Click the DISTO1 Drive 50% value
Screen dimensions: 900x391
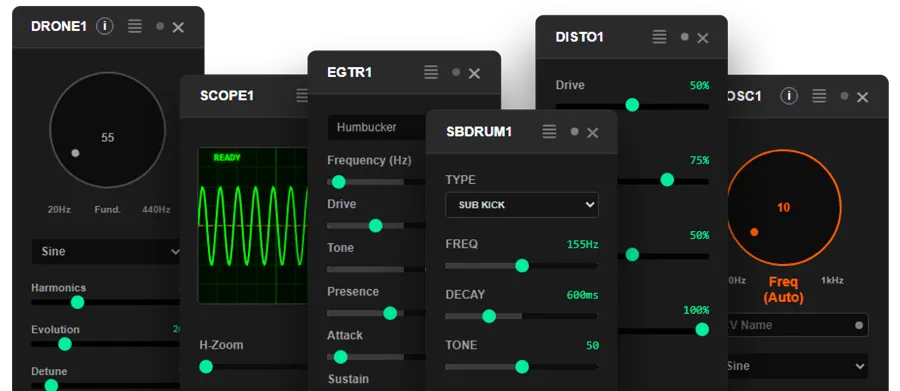click(700, 86)
